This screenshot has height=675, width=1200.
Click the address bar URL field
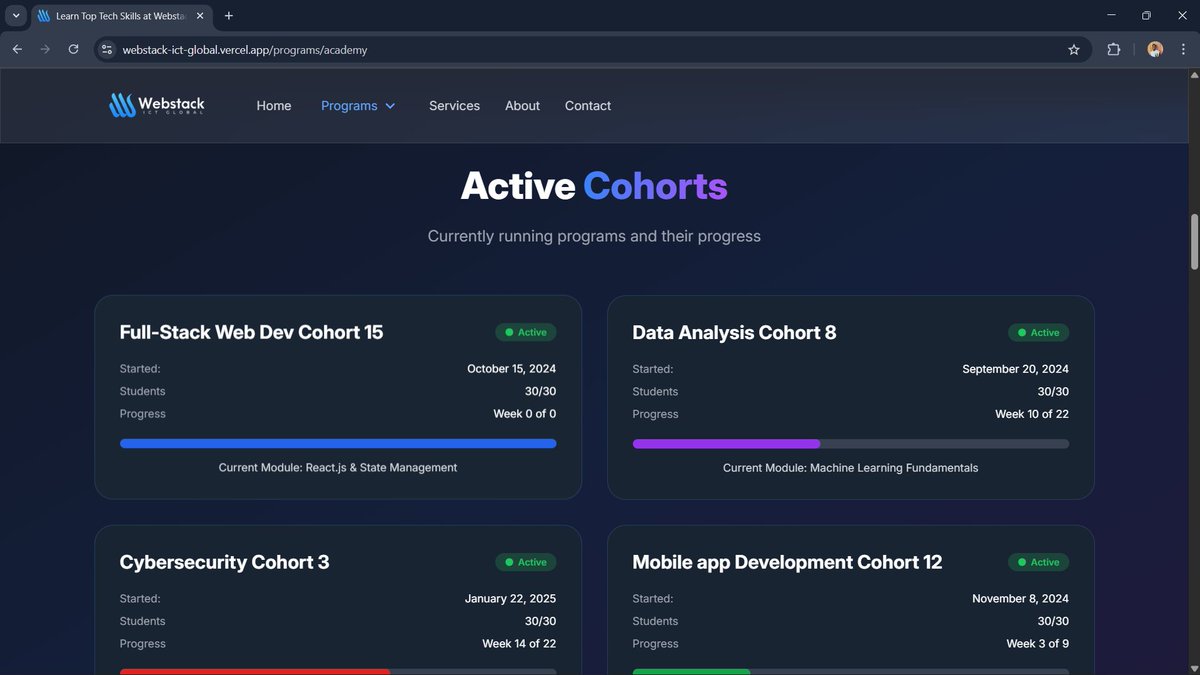point(590,49)
